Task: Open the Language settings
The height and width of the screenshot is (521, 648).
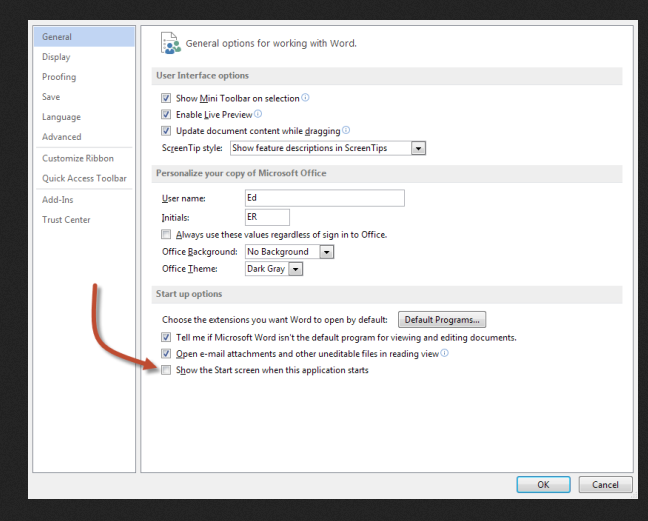Action: pyautogui.click(x=84, y=117)
